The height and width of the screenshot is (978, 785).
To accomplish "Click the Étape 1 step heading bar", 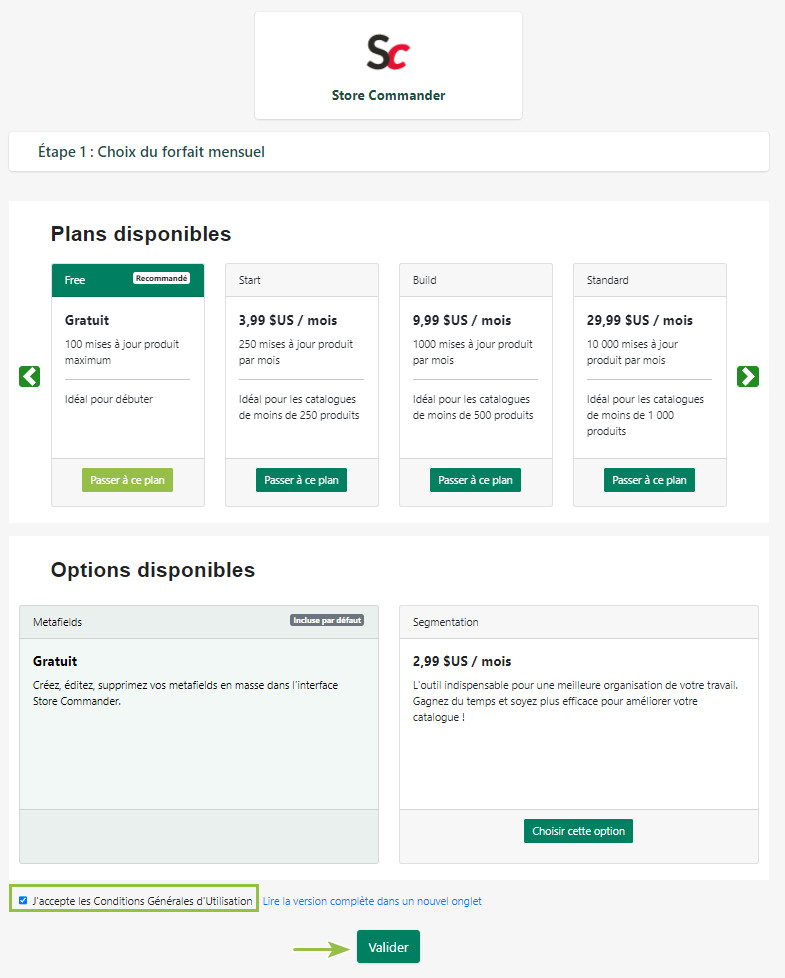I will 388,152.
